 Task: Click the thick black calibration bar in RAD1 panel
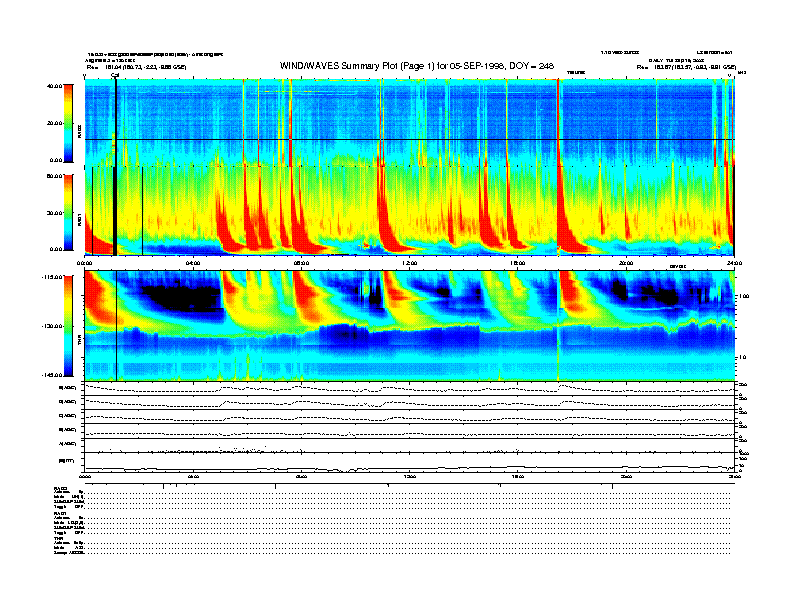[115, 211]
